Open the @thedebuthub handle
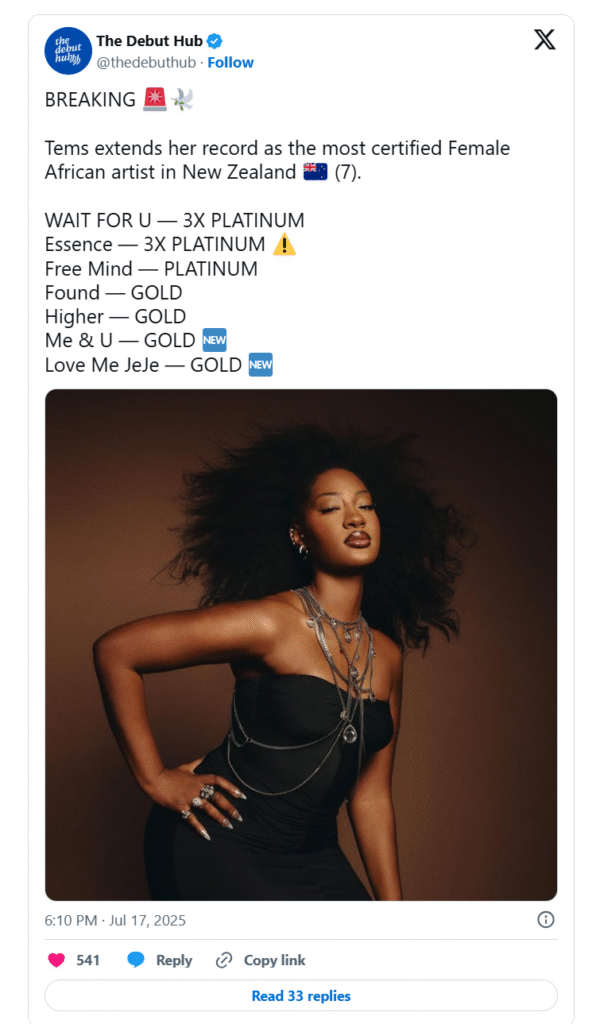This screenshot has width=604, height=1024. [146, 63]
